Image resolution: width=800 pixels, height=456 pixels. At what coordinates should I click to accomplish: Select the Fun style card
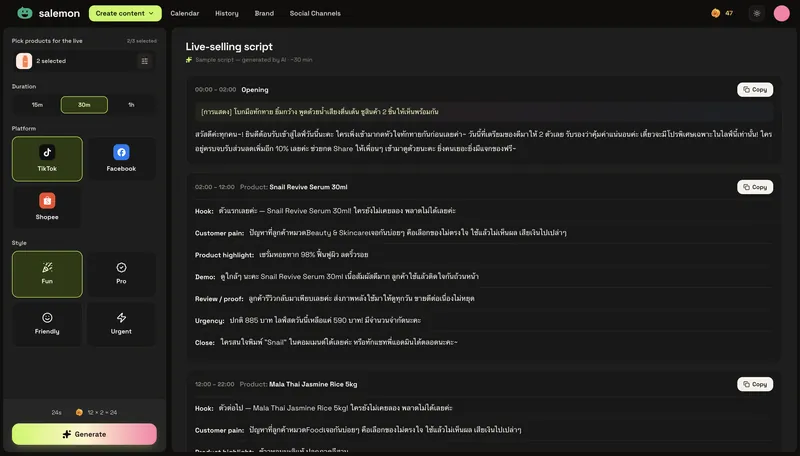click(x=47, y=274)
